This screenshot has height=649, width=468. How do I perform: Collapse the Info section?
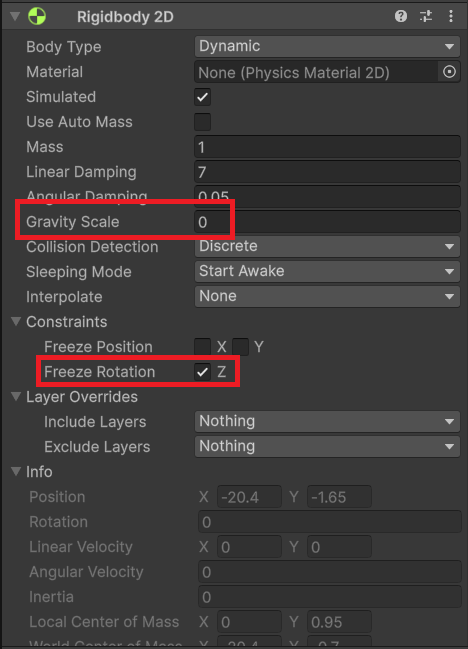(x=16, y=471)
